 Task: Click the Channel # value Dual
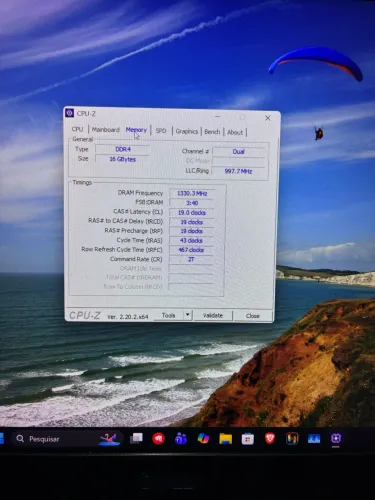point(239,152)
